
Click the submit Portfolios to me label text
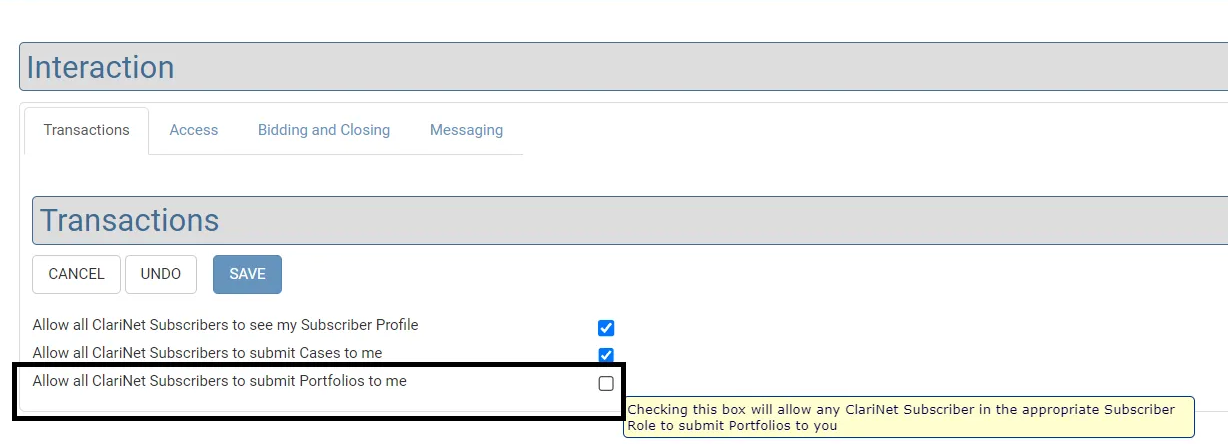coord(219,381)
